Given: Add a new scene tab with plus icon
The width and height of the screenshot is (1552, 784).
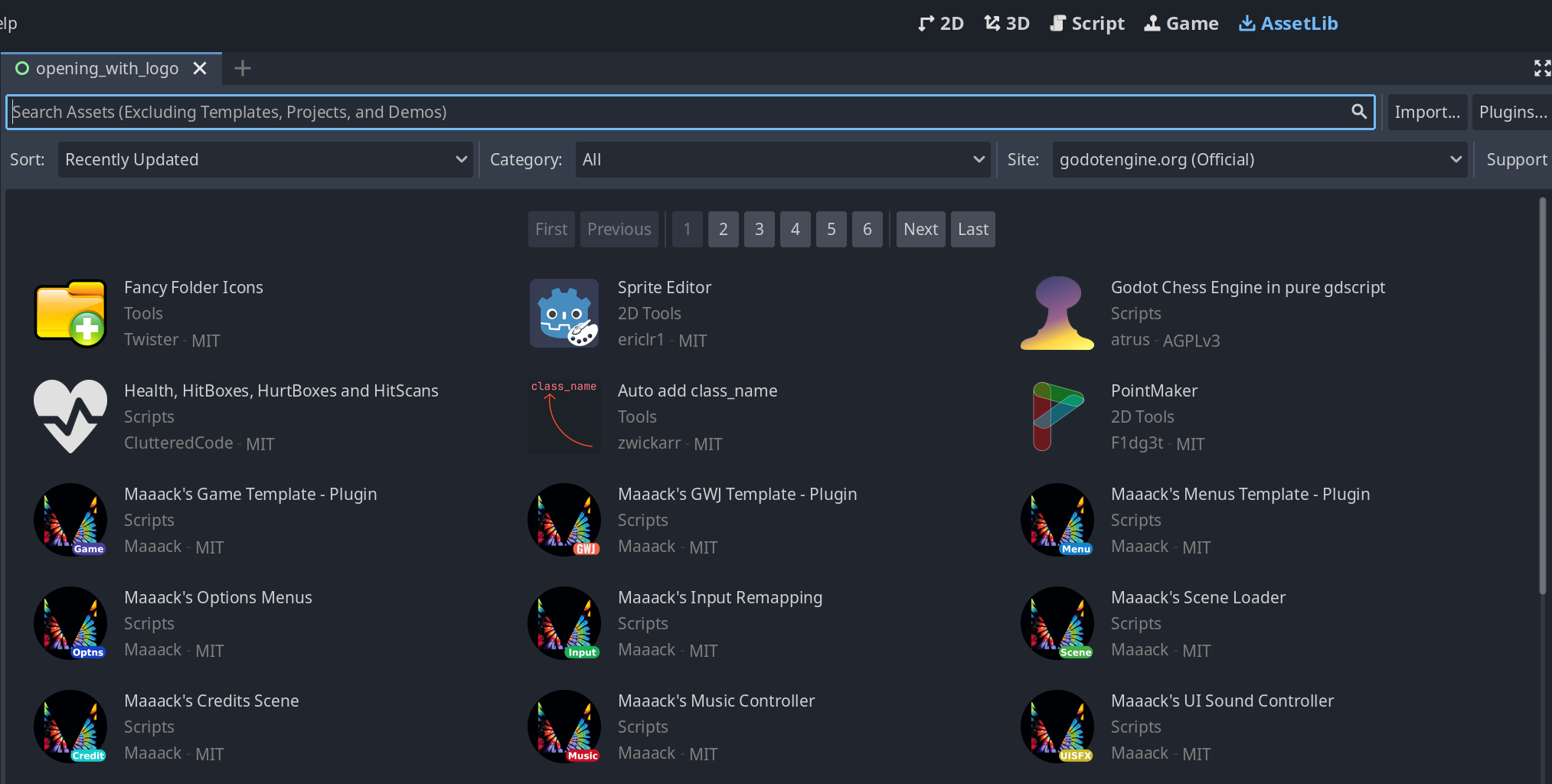Looking at the screenshot, I should tap(243, 69).
